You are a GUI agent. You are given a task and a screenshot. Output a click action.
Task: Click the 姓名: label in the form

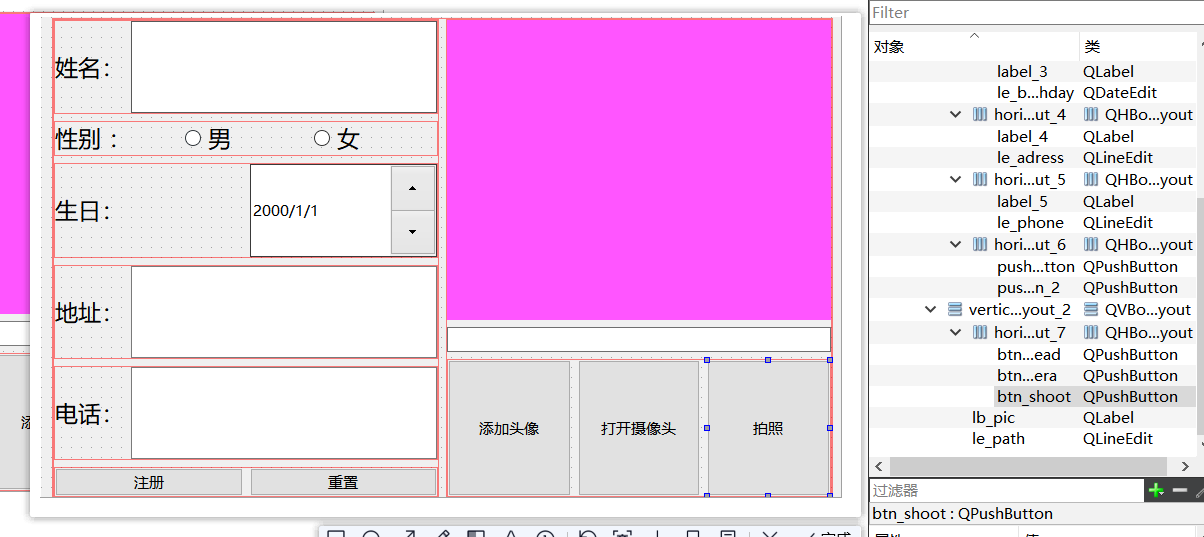click(83, 68)
